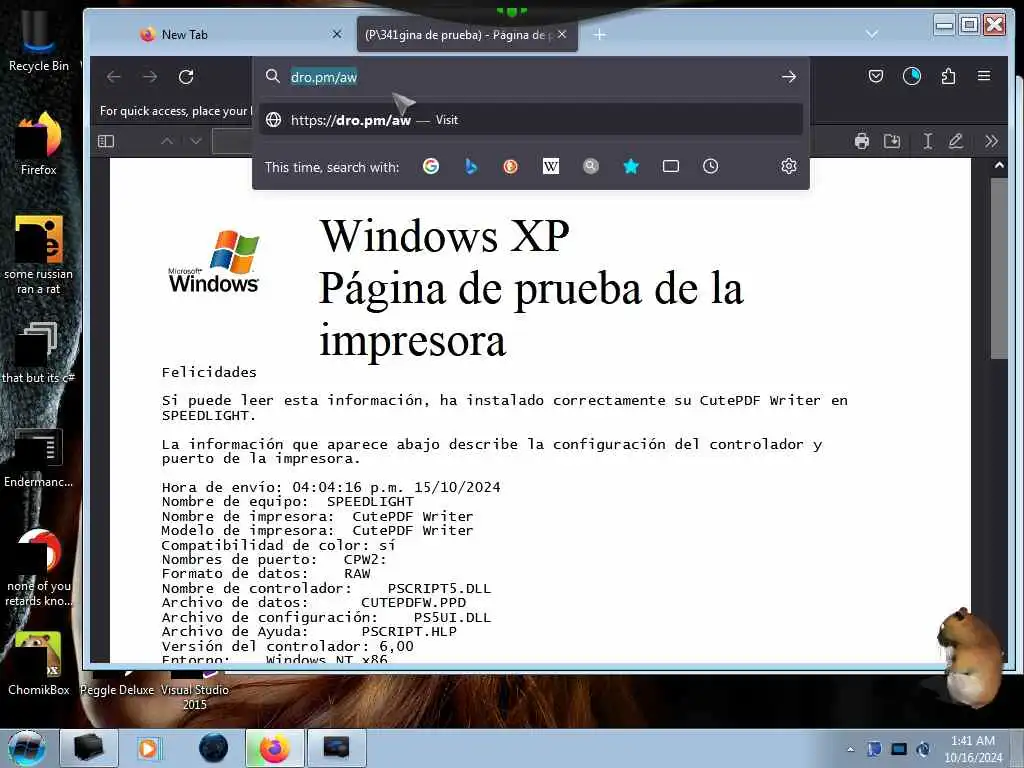This screenshot has height=768, width=1024.
Task: Open the list all tabs dropdown arrow
Action: point(872,34)
